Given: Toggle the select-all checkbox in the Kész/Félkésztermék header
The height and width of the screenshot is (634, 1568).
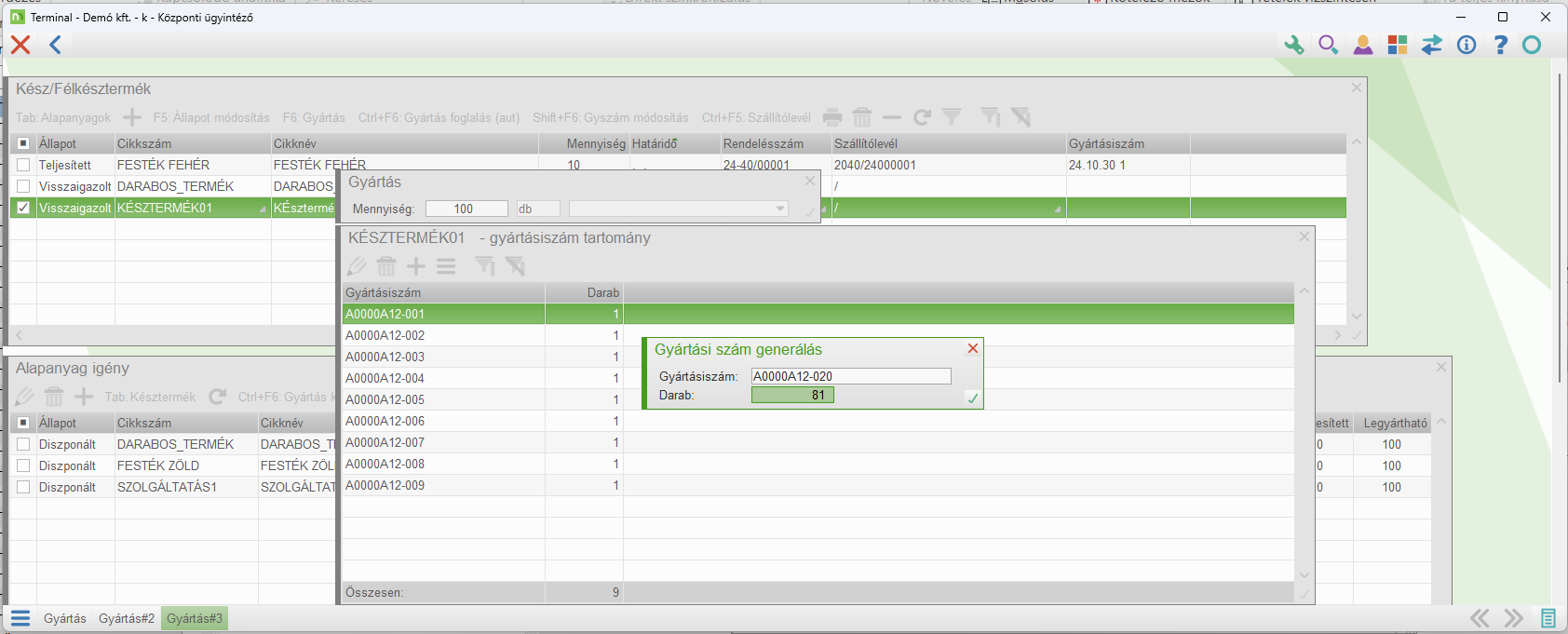Looking at the screenshot, I should tap(23, 143).
